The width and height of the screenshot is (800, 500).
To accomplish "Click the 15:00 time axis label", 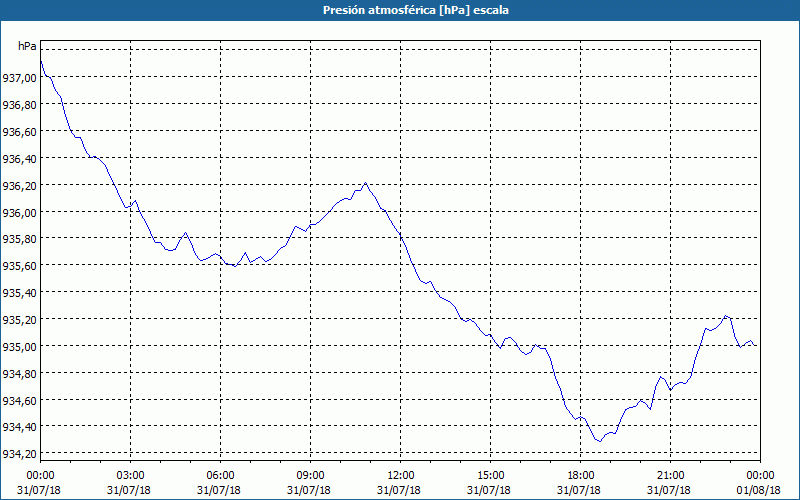I will click(490, 476).
